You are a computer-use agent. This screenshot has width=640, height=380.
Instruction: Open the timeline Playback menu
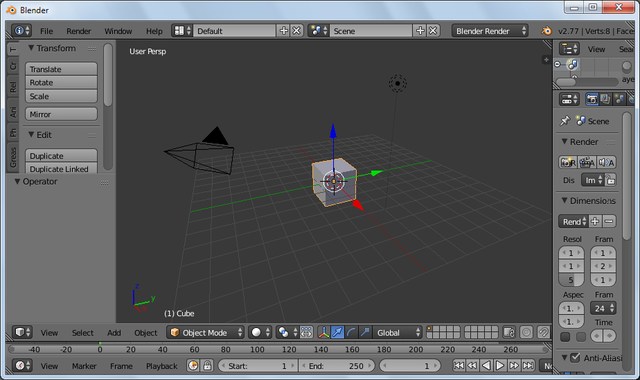pyautogui.click(x=162, y=366)
